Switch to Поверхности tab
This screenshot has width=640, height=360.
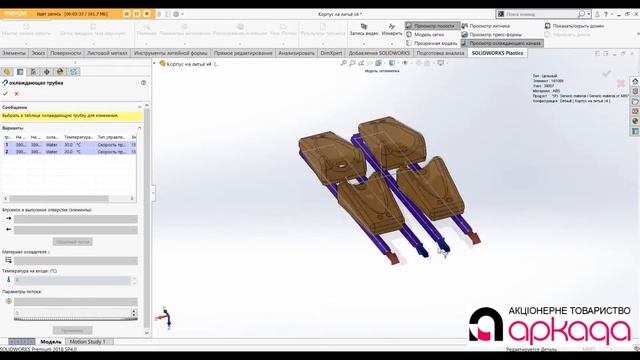(x=66, y=53)
